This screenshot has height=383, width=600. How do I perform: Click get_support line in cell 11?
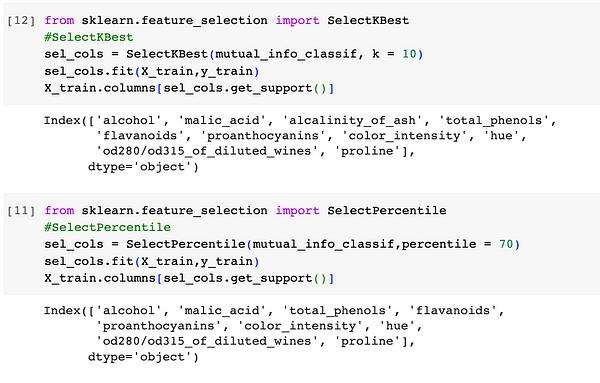pos(189,278)
